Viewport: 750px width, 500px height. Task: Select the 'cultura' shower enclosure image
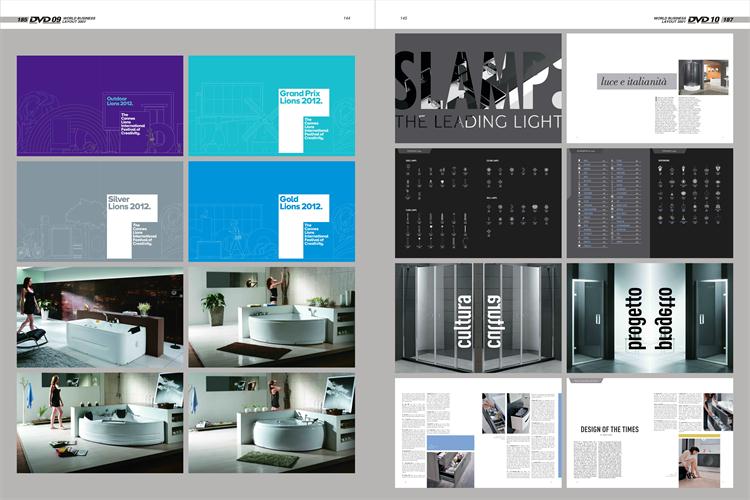(x=477, y=316)
